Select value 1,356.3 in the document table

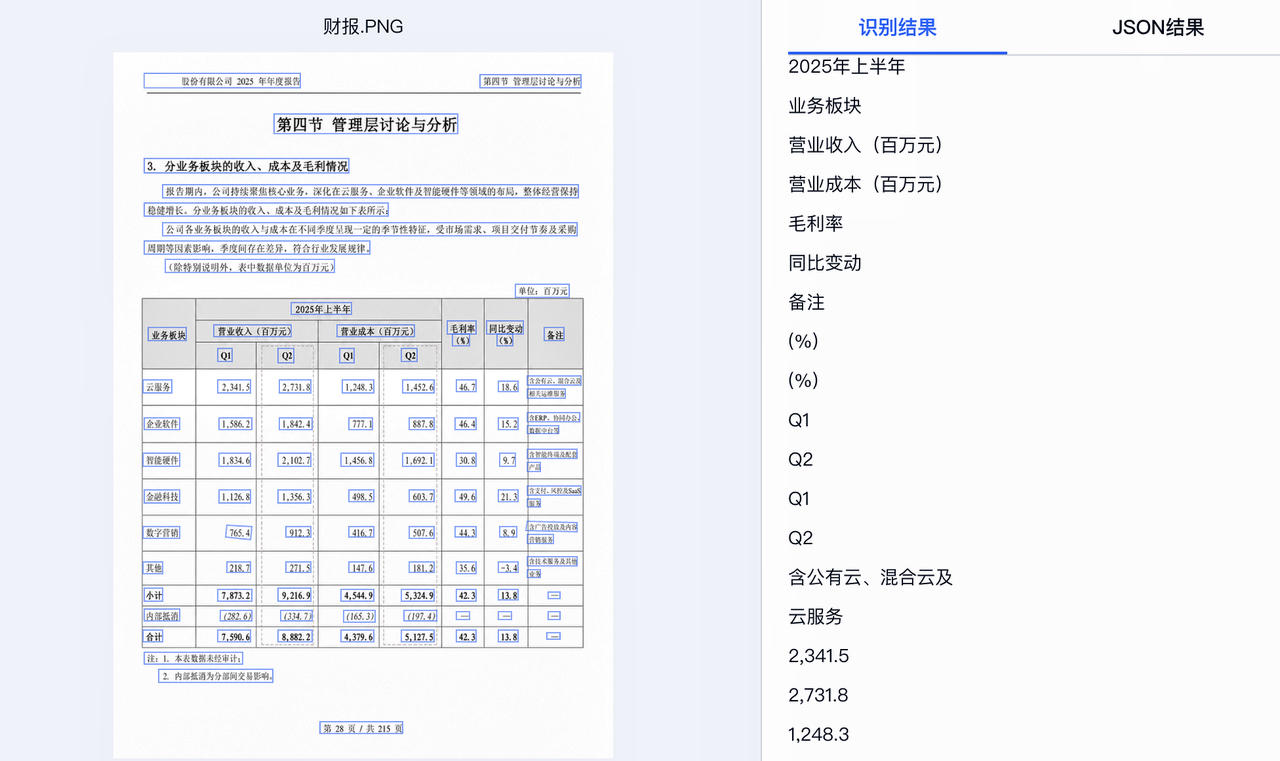(296, 496)
